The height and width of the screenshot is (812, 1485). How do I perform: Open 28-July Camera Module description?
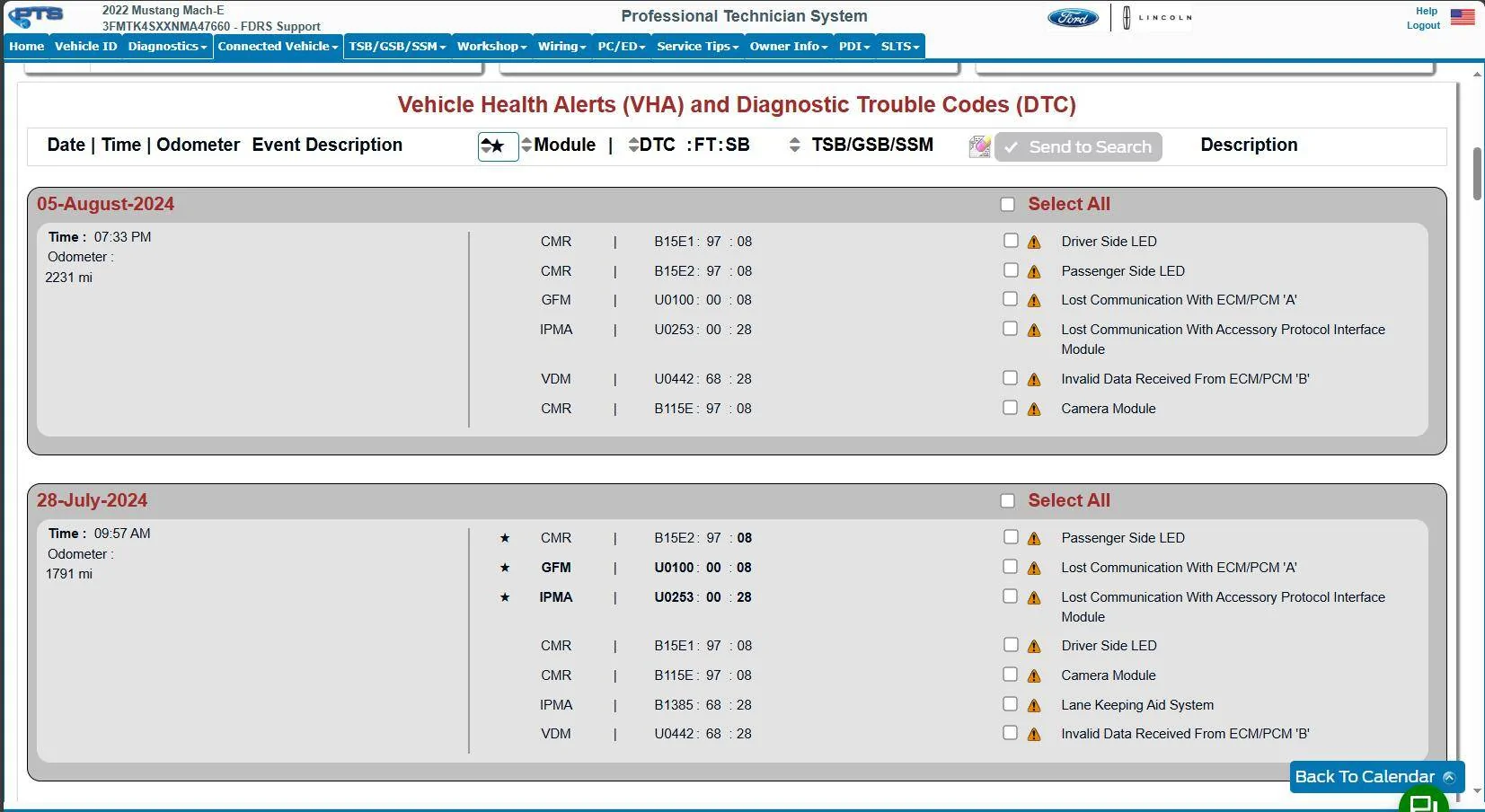point(1109,675)
